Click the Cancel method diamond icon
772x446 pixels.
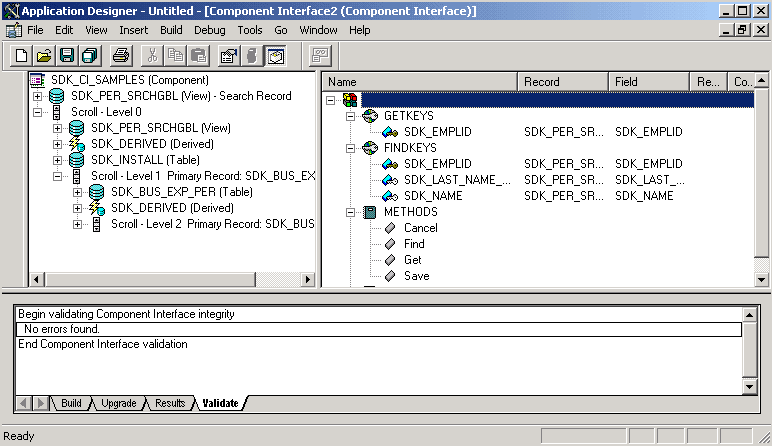coord(390,228)
